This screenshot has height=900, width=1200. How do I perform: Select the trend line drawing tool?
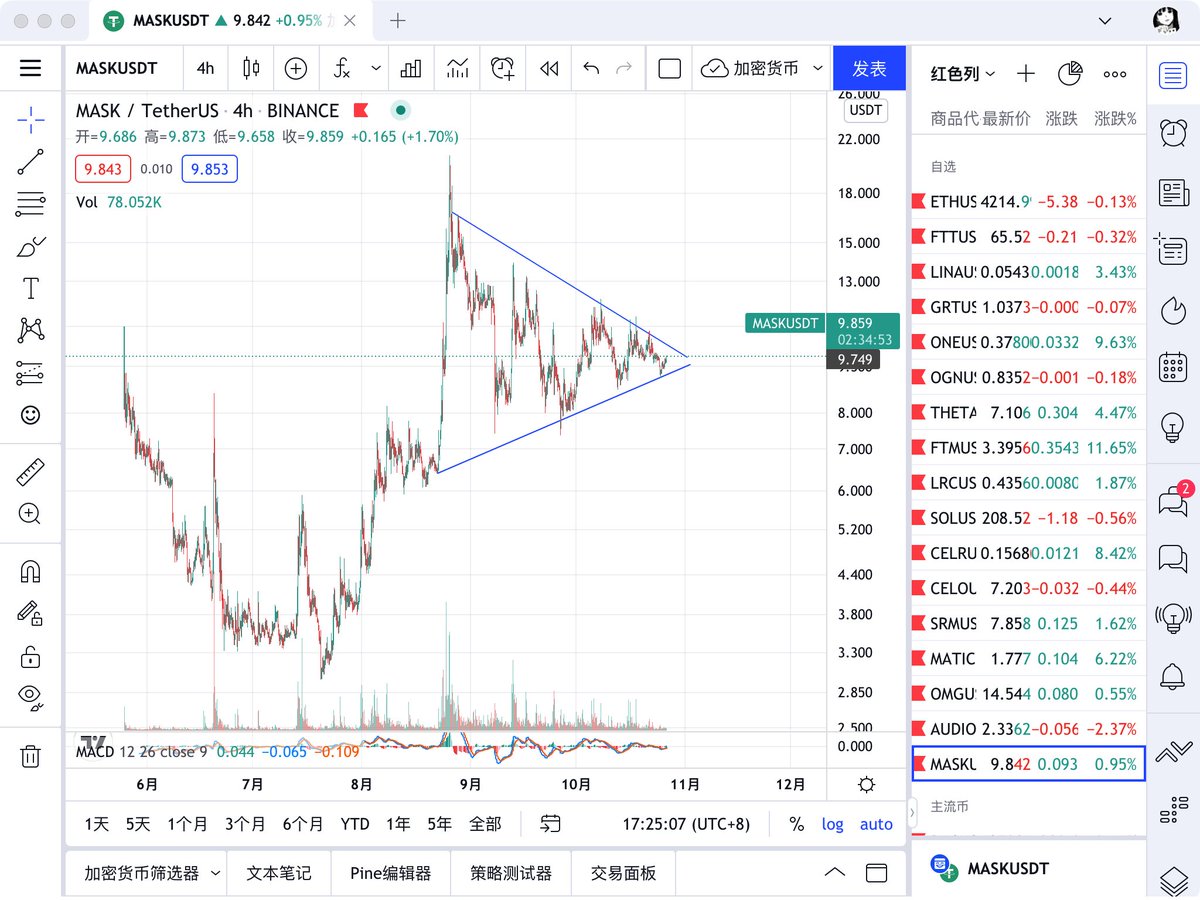[x=31, y=162]
